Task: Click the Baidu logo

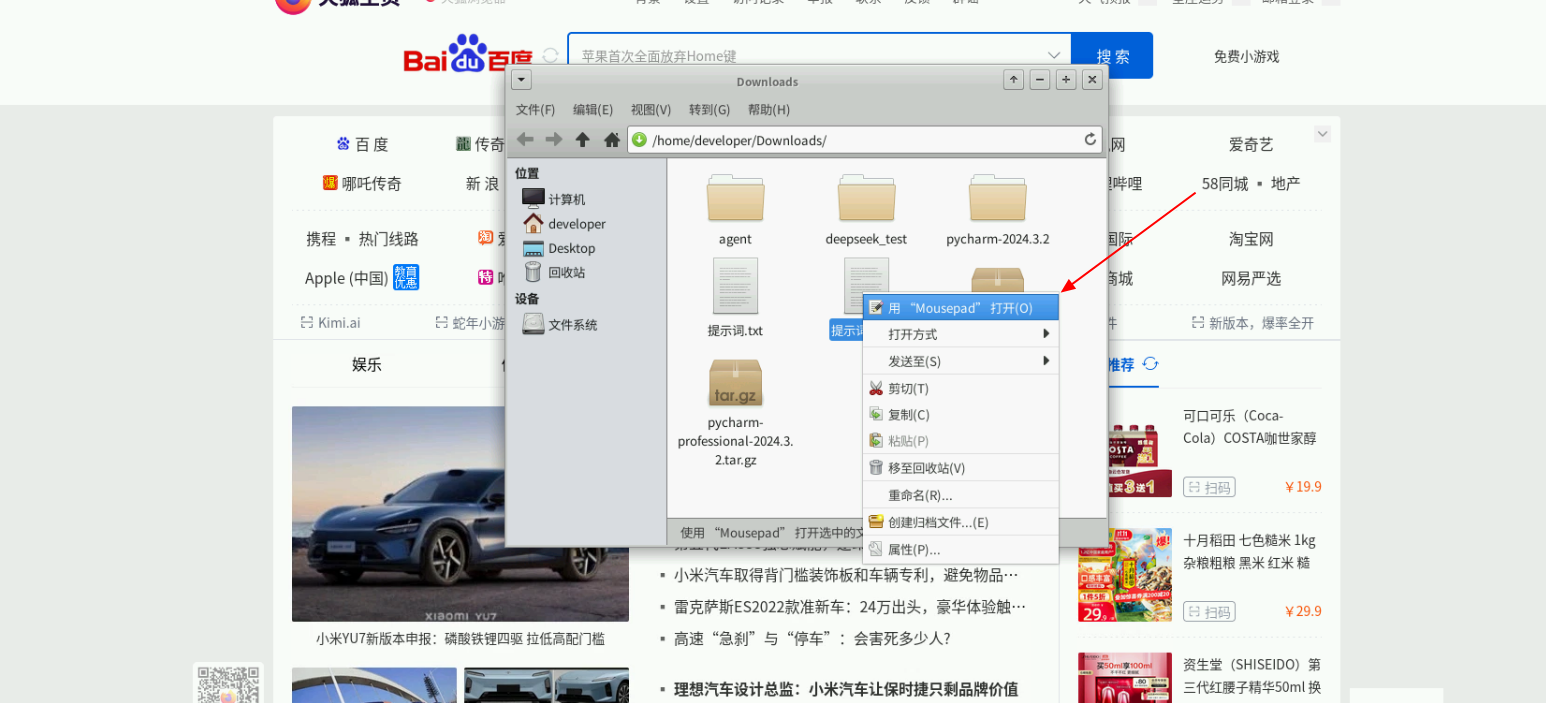Action: 468,56
